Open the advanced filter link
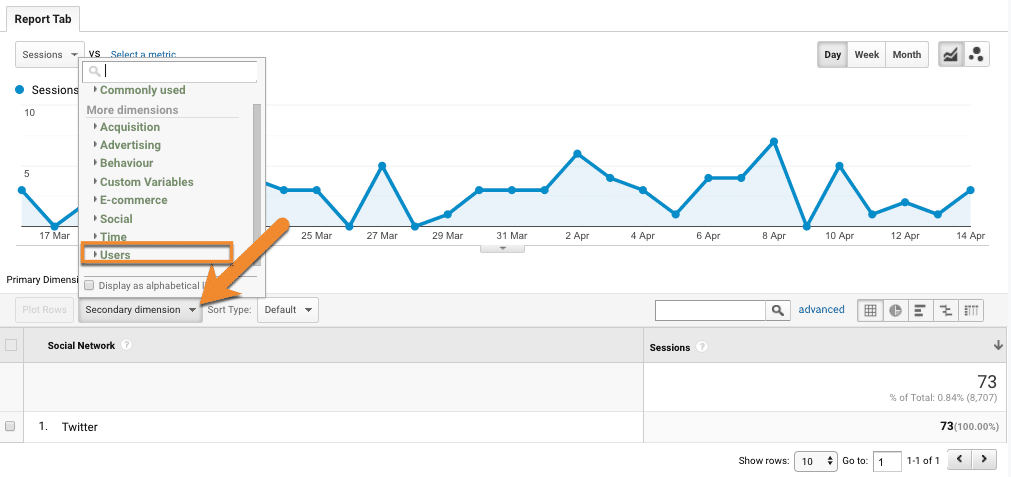The height and width of the screenshot is (477, 1011). [x=821, y=310]
